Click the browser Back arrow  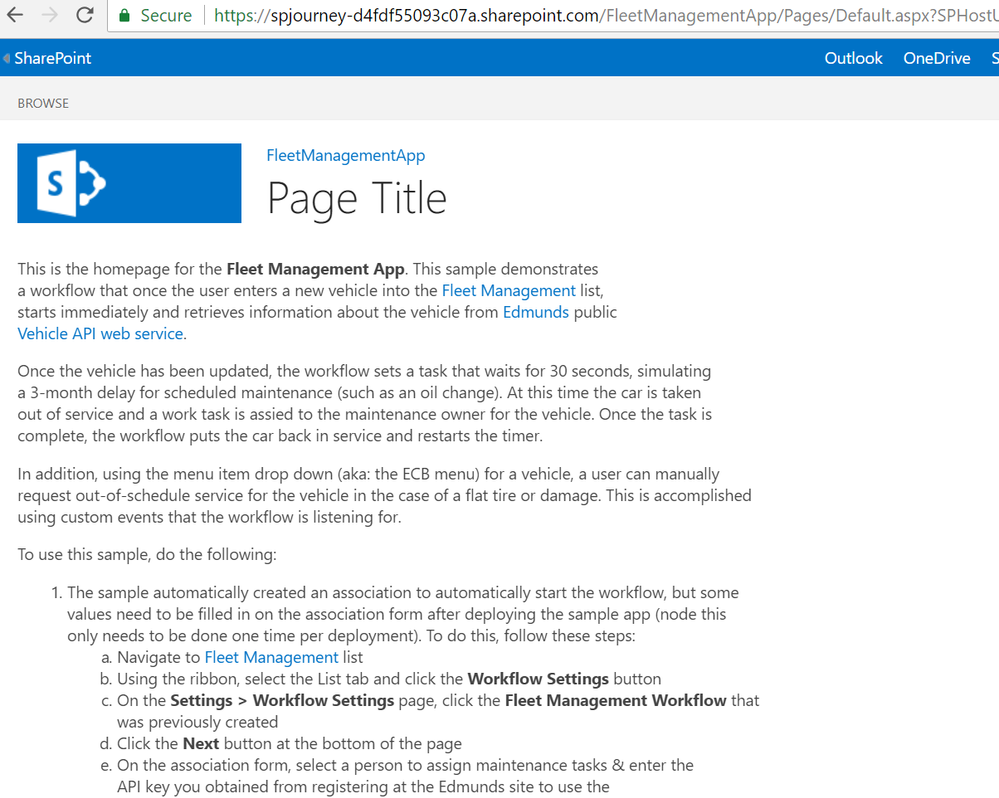[x=15, y=15]
